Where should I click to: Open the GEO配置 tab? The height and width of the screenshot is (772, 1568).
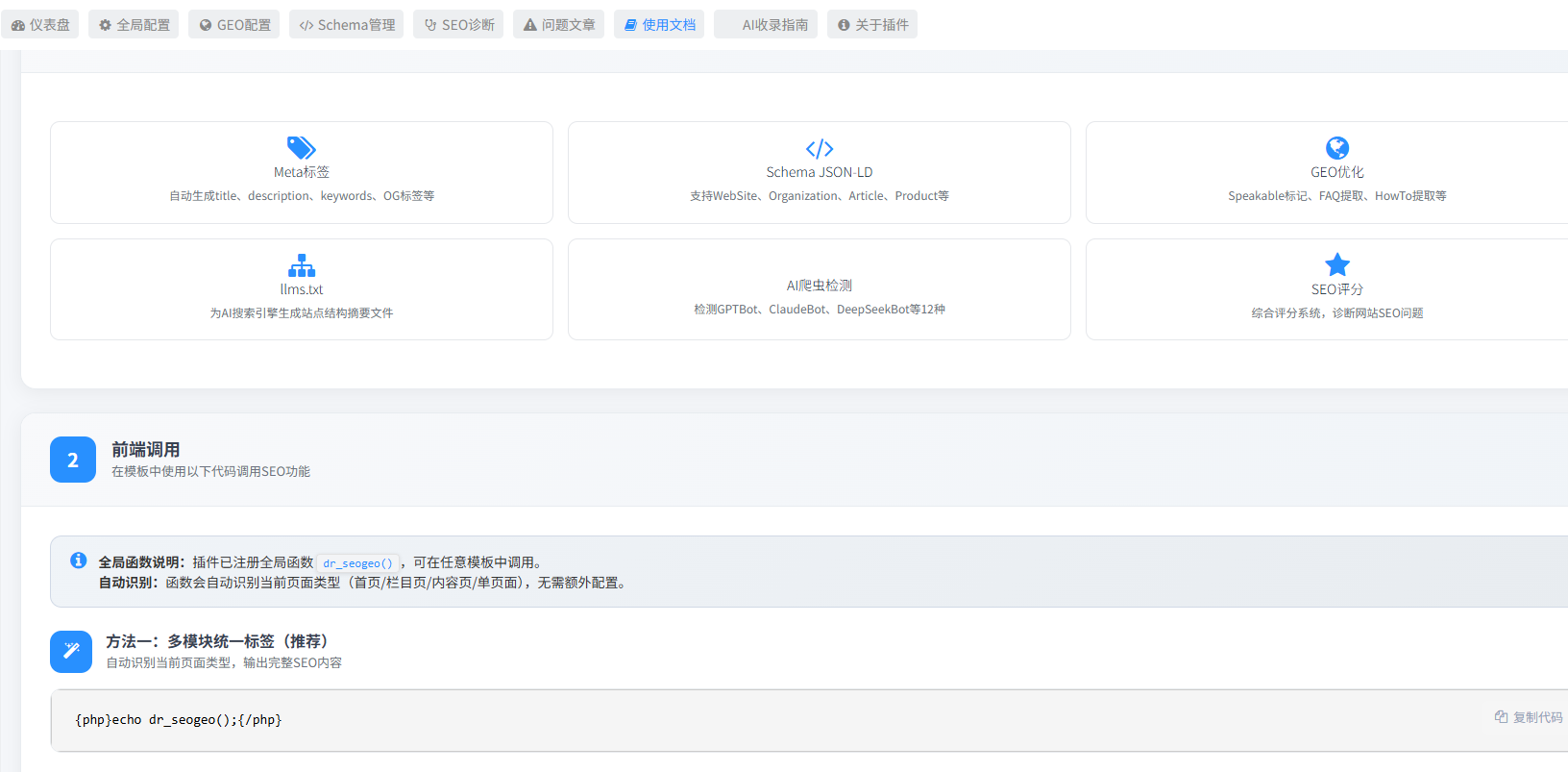point(234,25)
